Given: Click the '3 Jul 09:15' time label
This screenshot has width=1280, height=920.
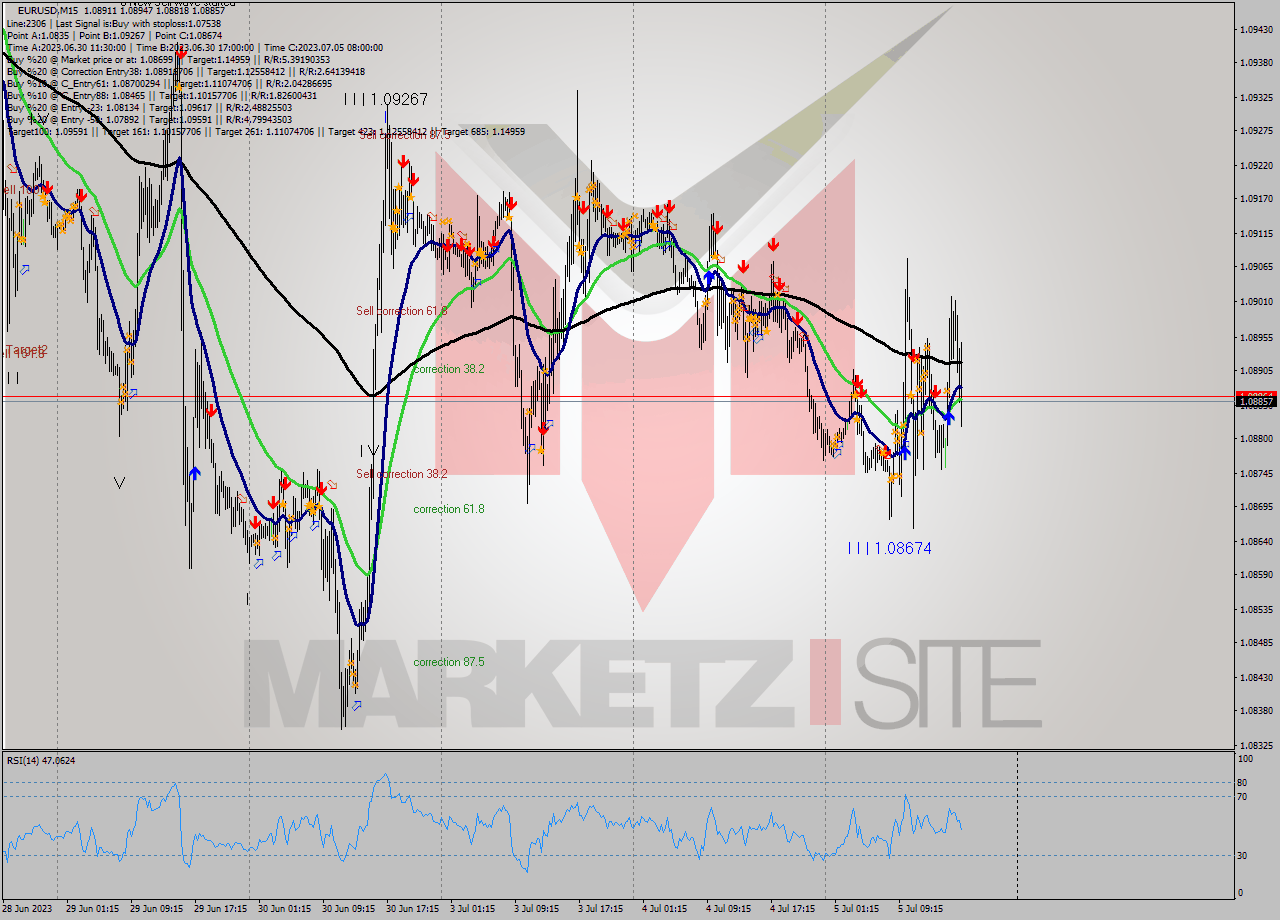Looking at the screenshot, I should pyautogui.click(x=536, y=909).
